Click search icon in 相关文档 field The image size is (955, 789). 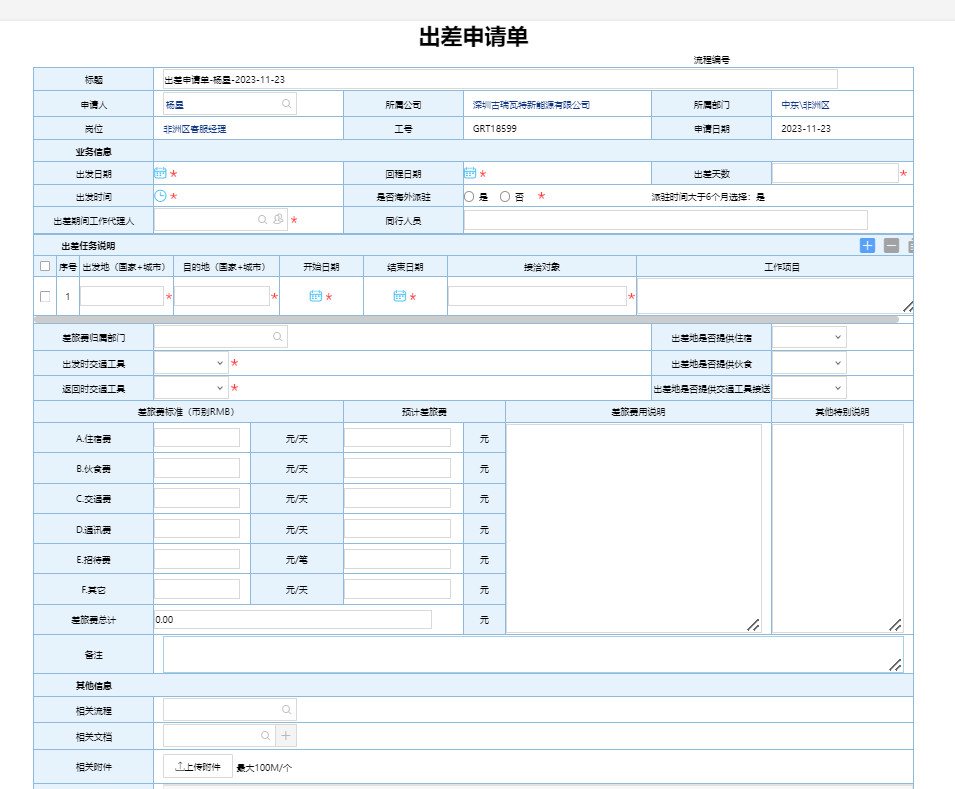coord(266,736)
